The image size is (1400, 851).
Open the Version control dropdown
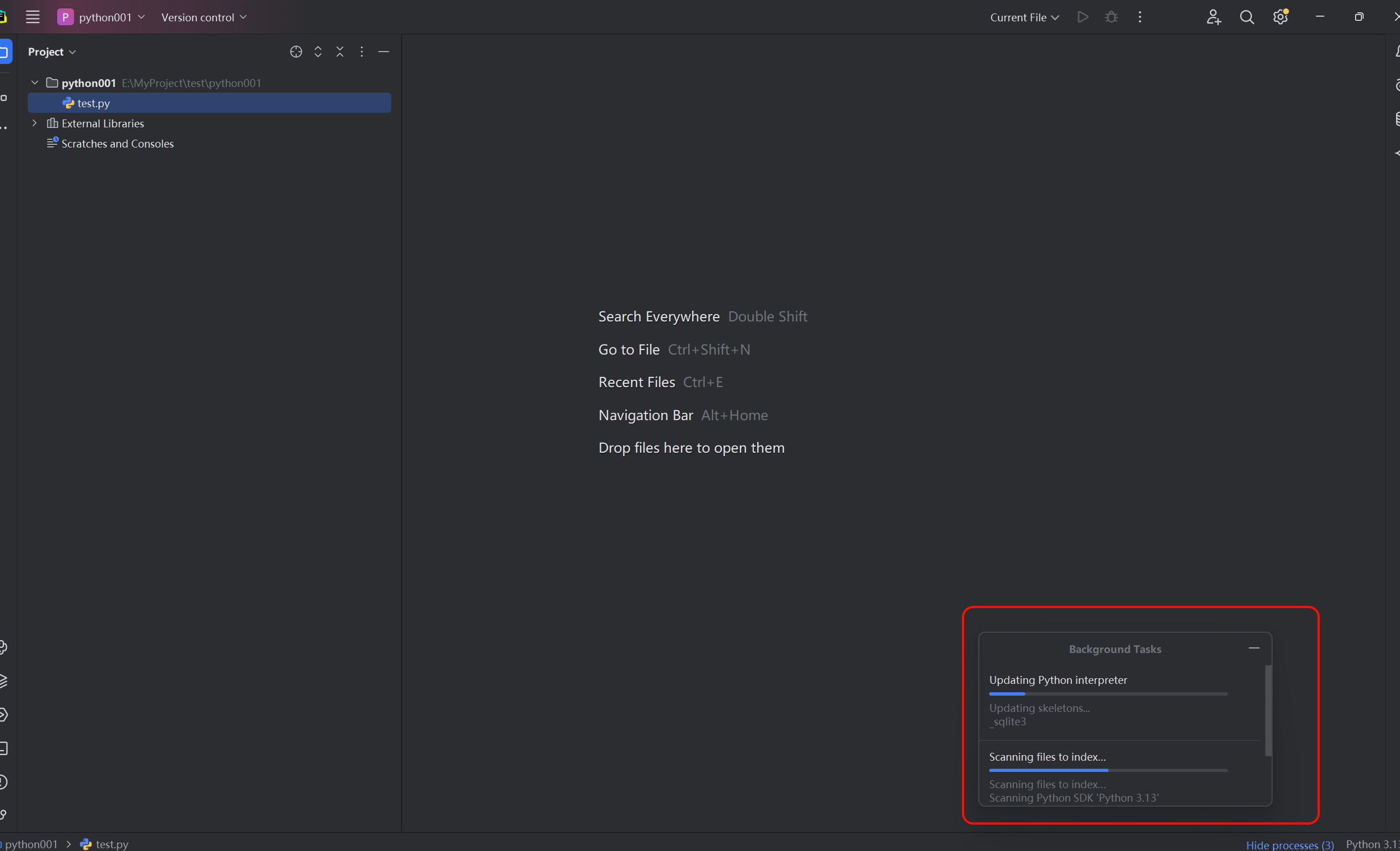tap(204, 17)
